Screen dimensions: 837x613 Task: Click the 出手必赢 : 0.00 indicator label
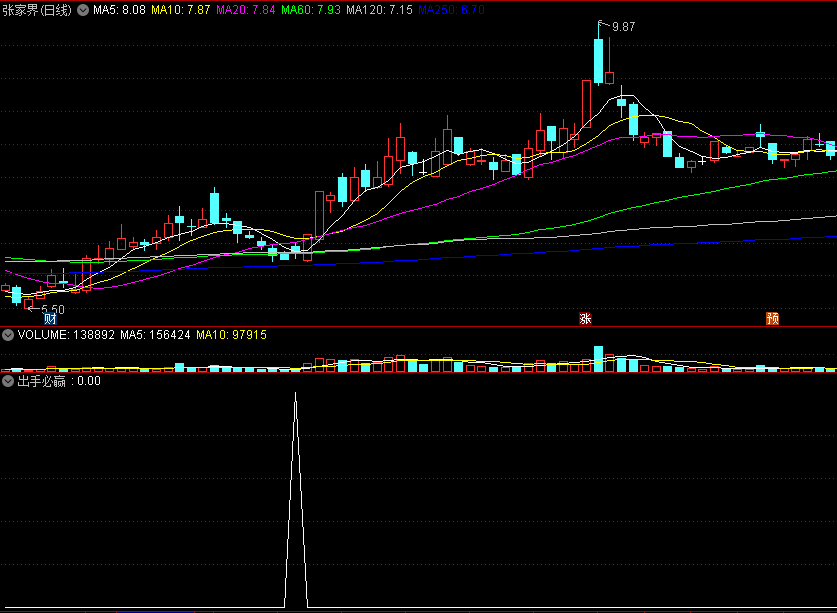pyautogui.click(x=59, y=381)
